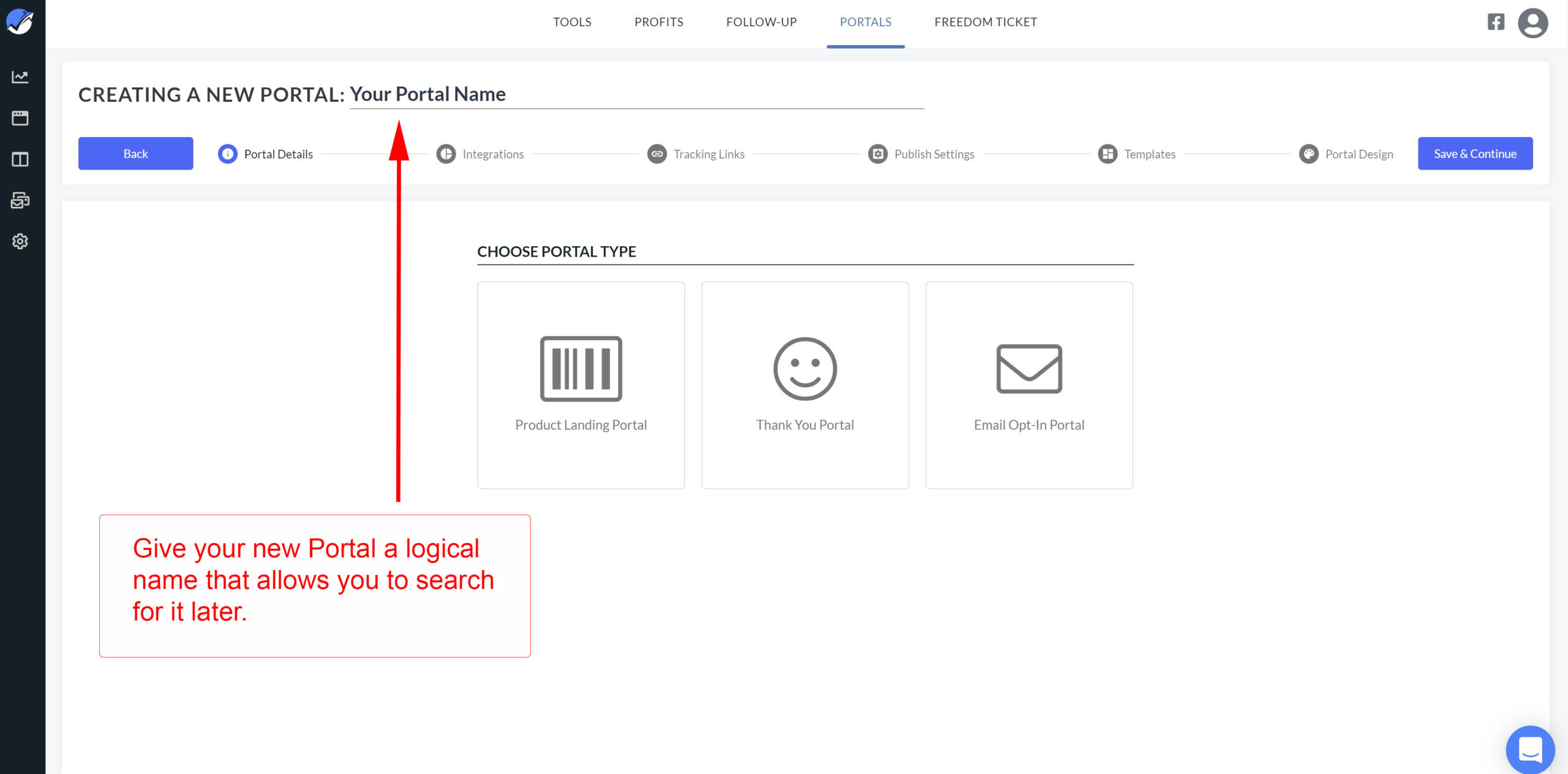Screen dimensions: 1568x774
Task: Click the analytics chart sidebar icon
Action: tap(20, 77)
